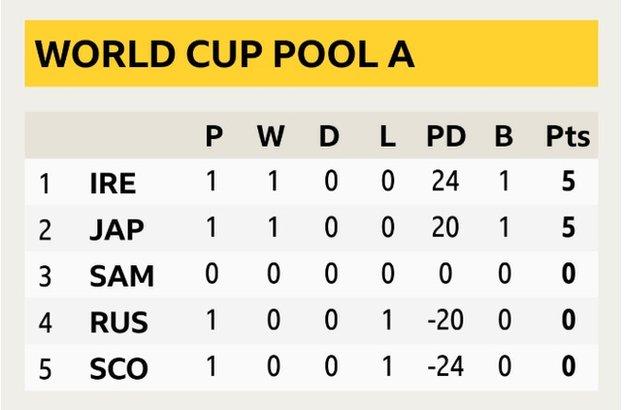Click the PD column header
The image size is (624, 410).
click(444, 138)
